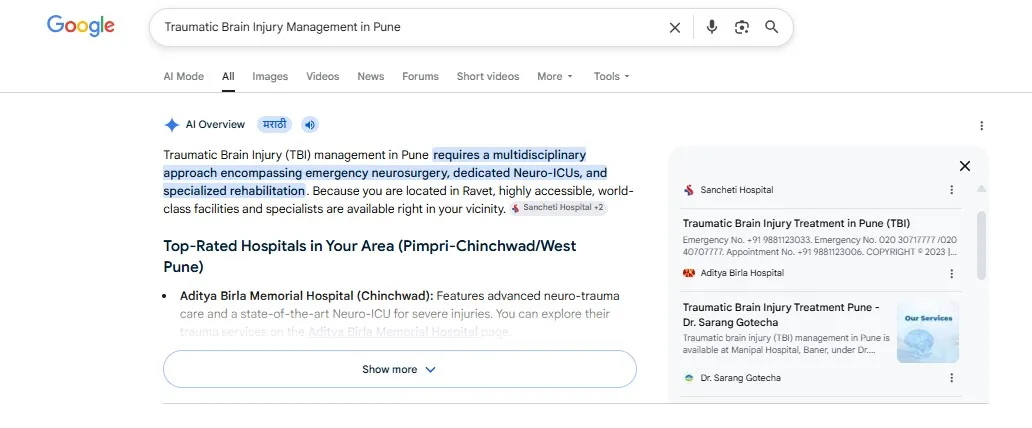Open Traumatic Brain Injury Treatment in Pune link
This screenshot has height=428, width=1032.
pos(796,223)
